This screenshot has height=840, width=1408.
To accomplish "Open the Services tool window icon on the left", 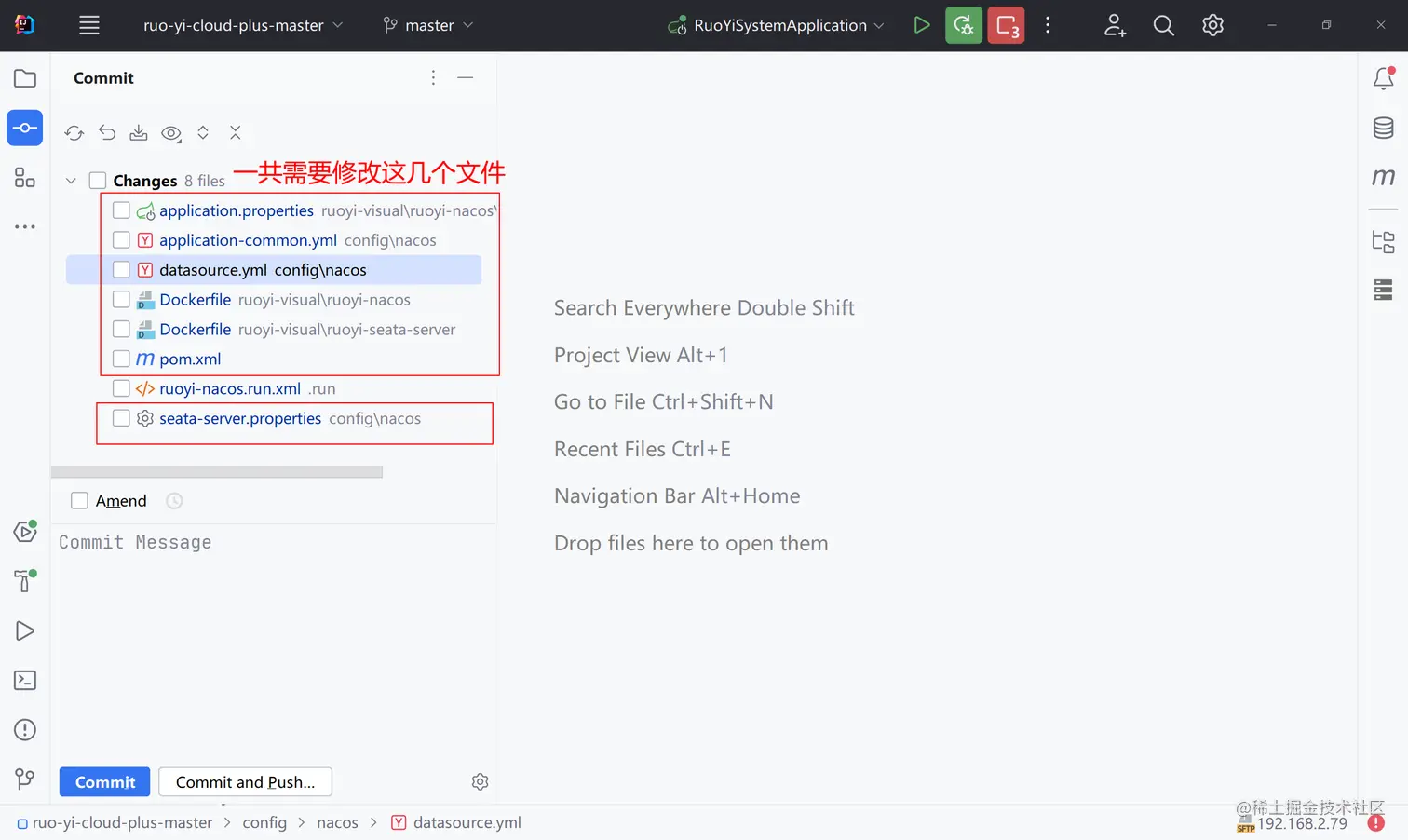I will 25,532.
